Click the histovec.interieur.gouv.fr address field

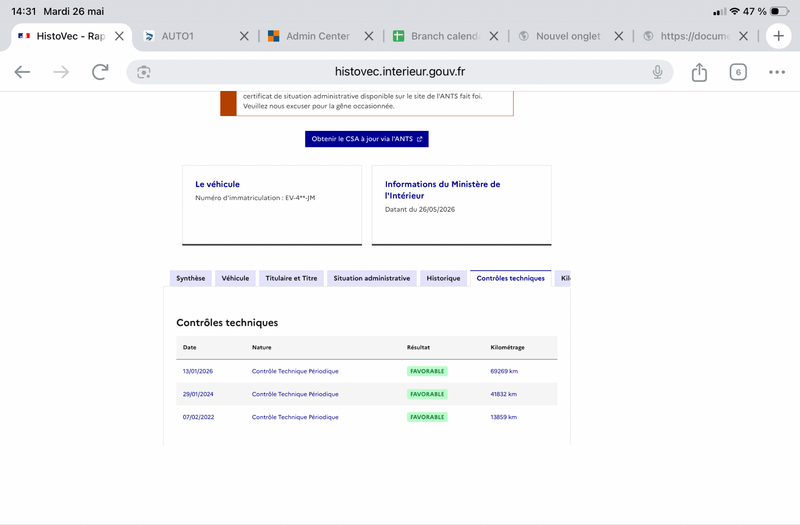[x=399, y=72]
